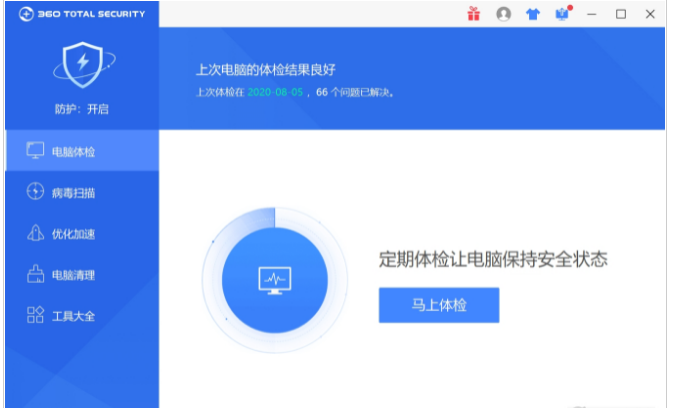Click the scan icon beside 病毒扫描

[x=35, y=192]
